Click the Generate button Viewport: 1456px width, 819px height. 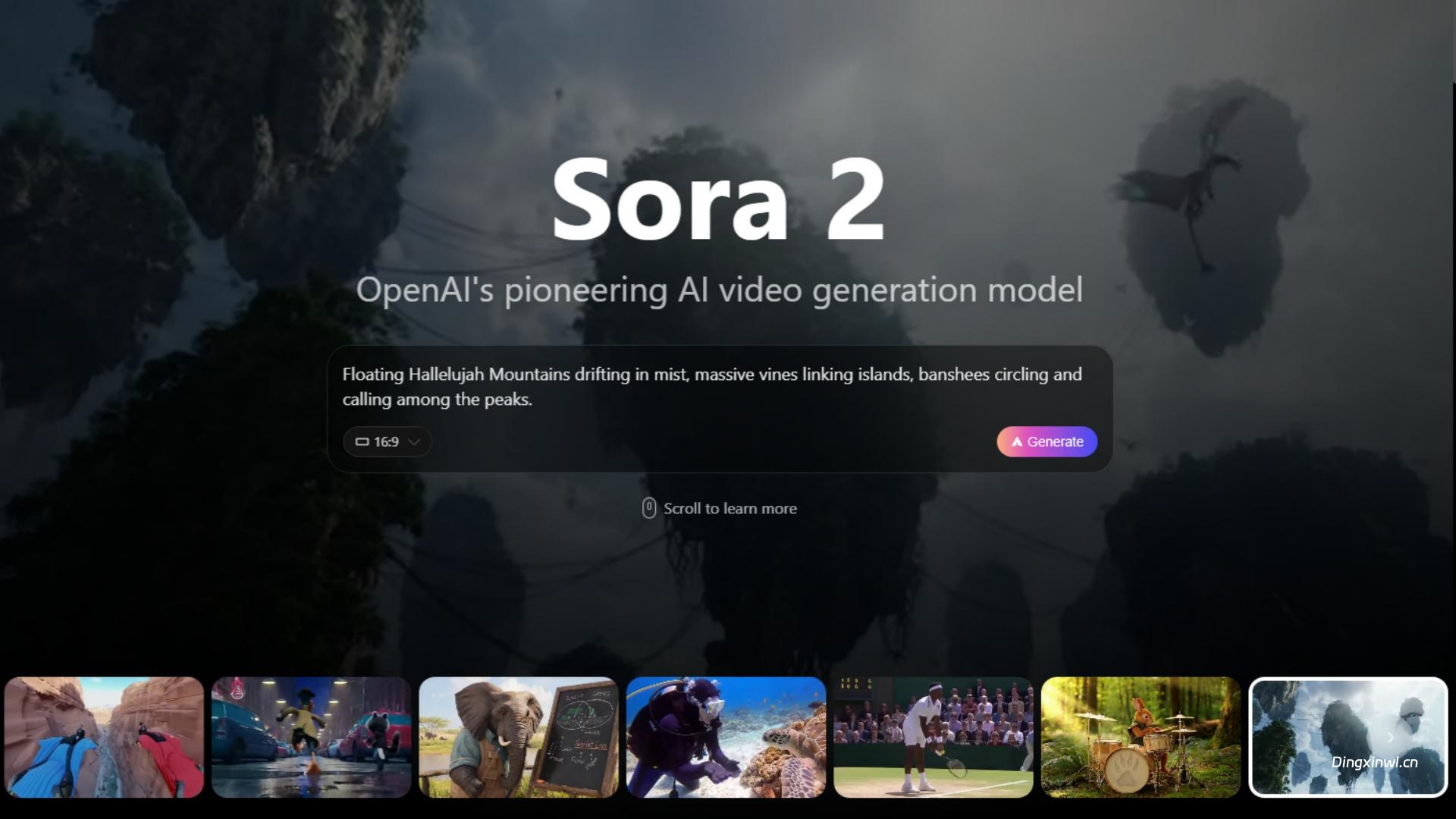(x=1046, y=442)
